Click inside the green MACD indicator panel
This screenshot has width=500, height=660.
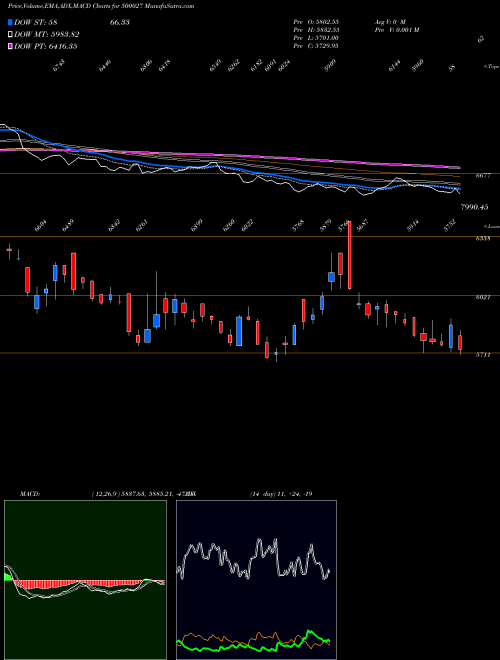[85, 580]
